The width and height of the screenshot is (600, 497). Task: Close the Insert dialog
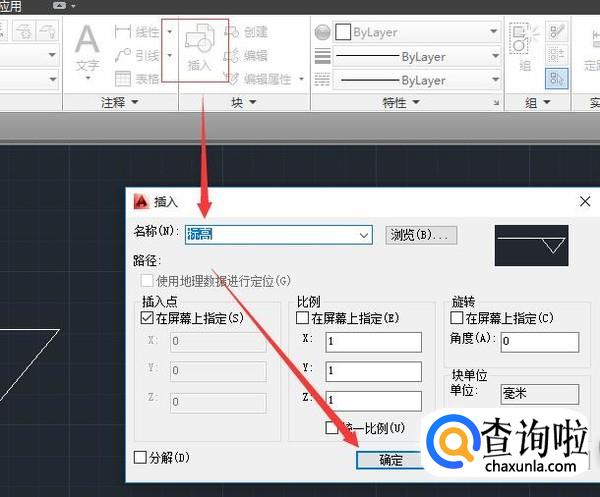(x=585, y=201)
